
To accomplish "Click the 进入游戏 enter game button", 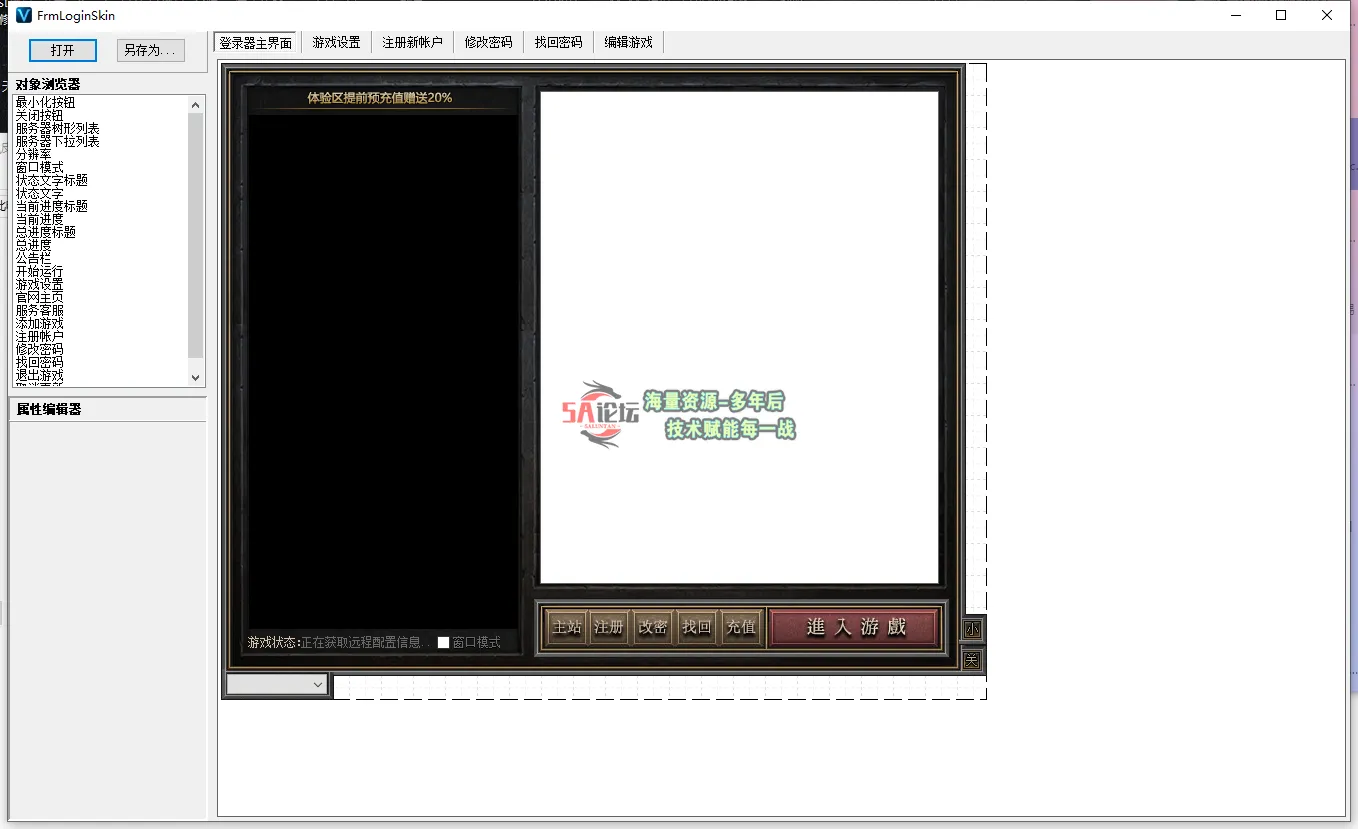I will coord(855,627).
